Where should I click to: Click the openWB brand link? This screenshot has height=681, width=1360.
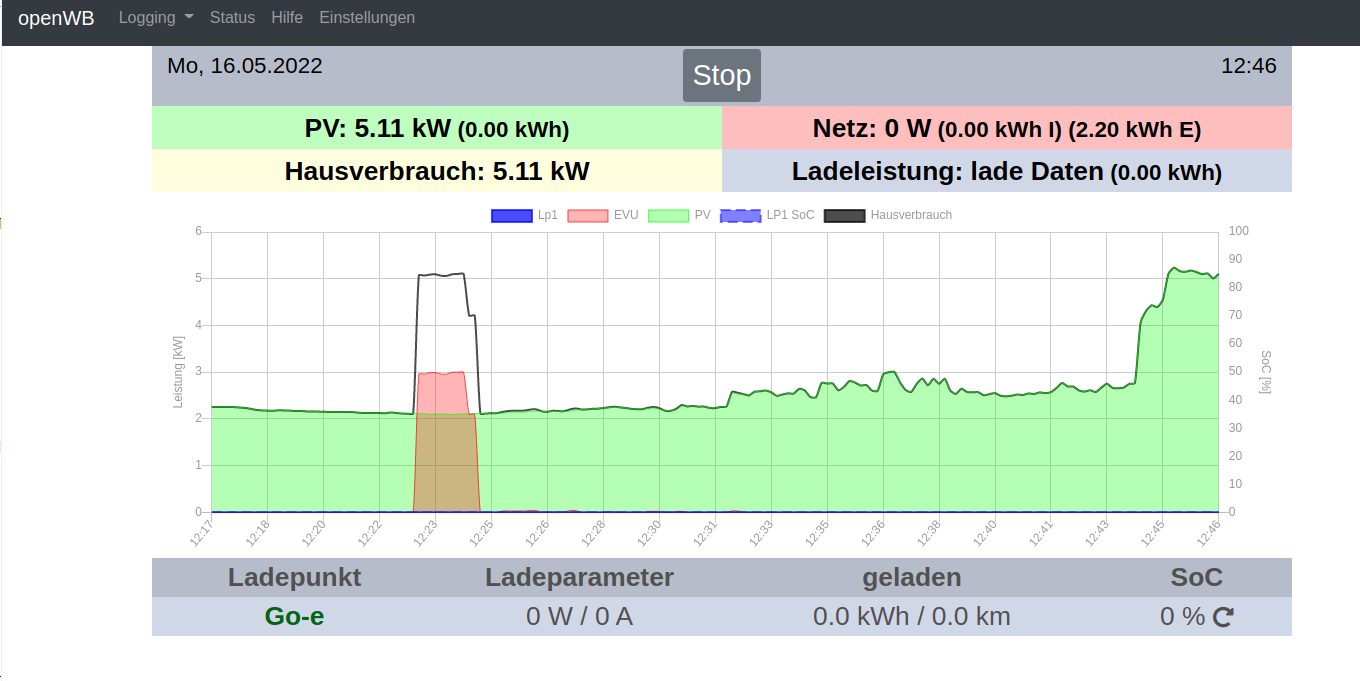pos(56,18)
